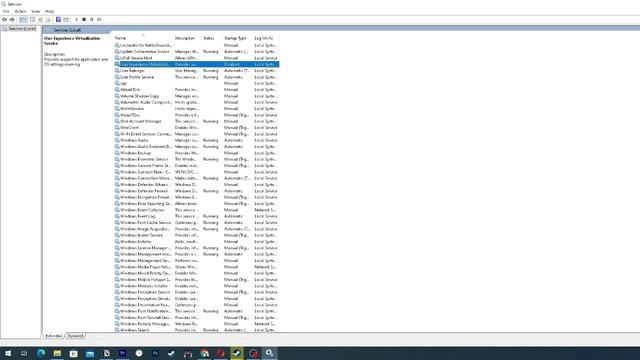The width and height of the screenshot is (640, 360).
Task: Open Chrome from the taskbar
Action: pos(204,353)
